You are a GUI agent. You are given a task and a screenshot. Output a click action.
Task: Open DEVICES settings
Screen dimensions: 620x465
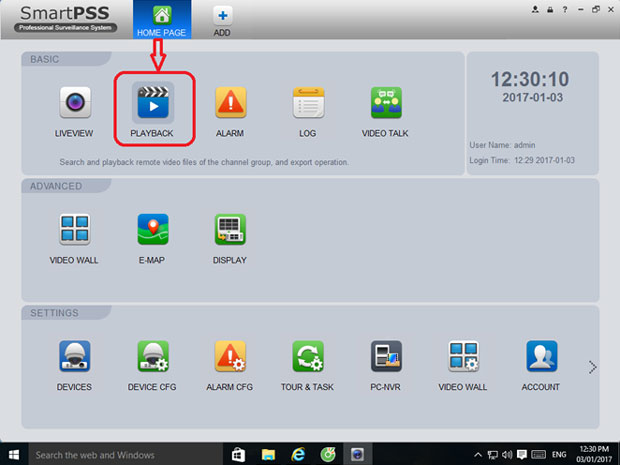pyautogui.click(x=75, y=356)
